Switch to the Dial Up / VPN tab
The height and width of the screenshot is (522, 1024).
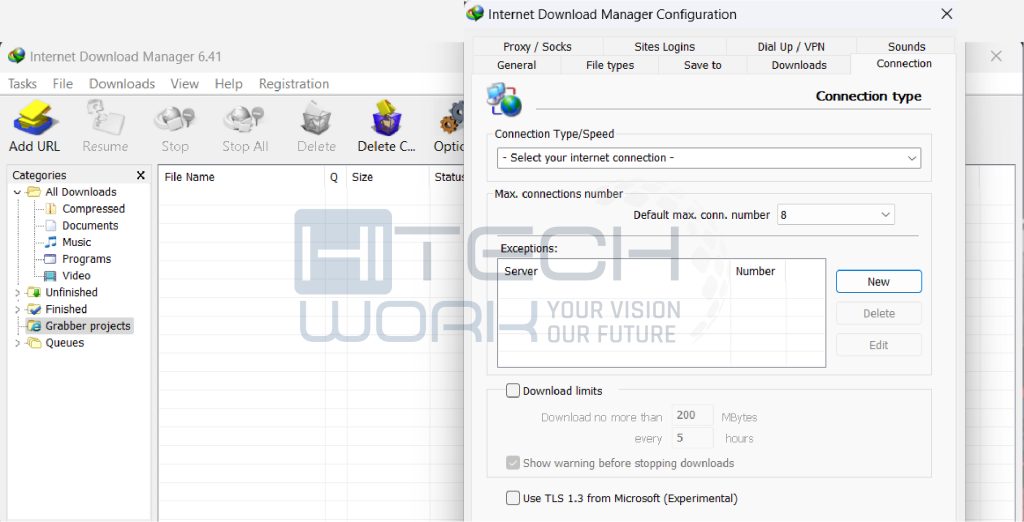pos(791,46)
